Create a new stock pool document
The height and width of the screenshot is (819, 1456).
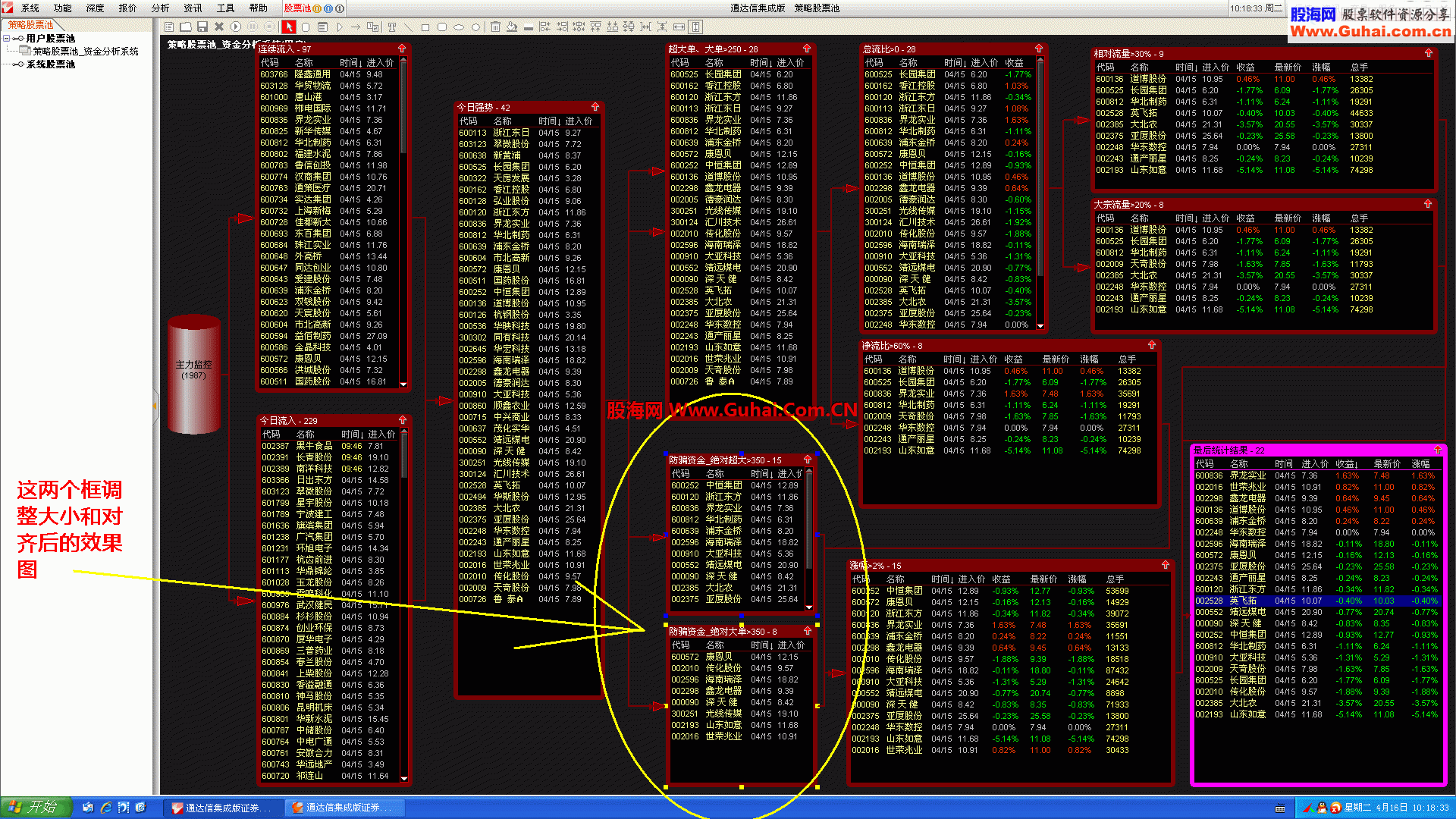pos(169,27)
